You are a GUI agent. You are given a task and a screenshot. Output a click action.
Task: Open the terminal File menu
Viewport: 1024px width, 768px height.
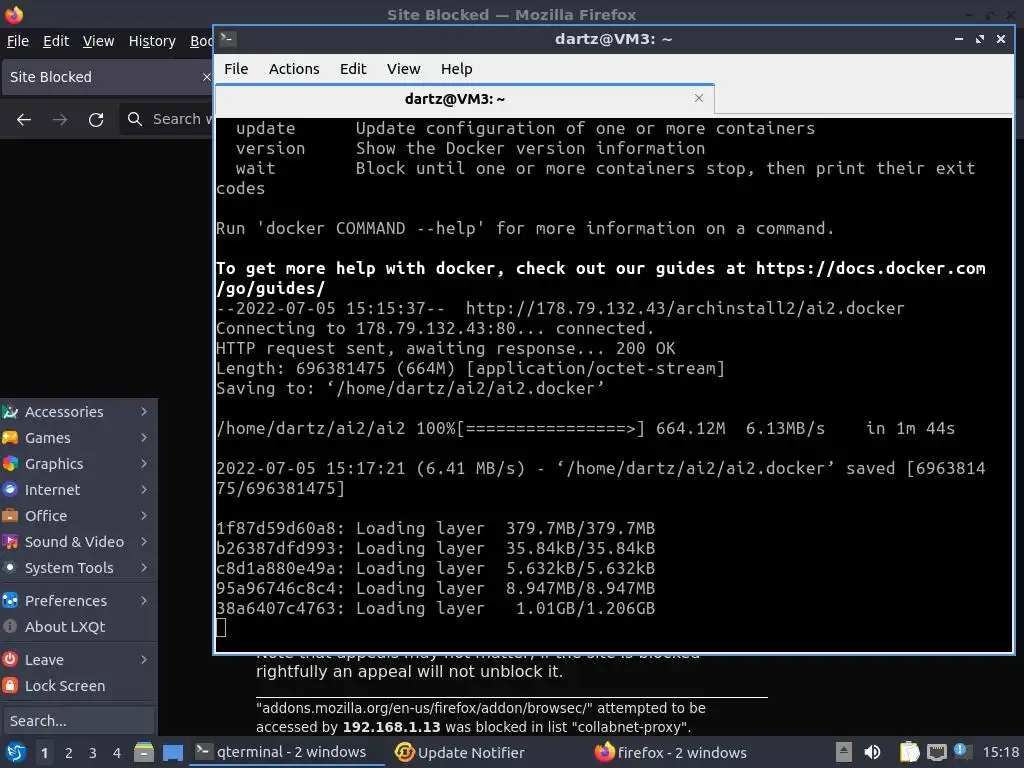coord(236,69)
